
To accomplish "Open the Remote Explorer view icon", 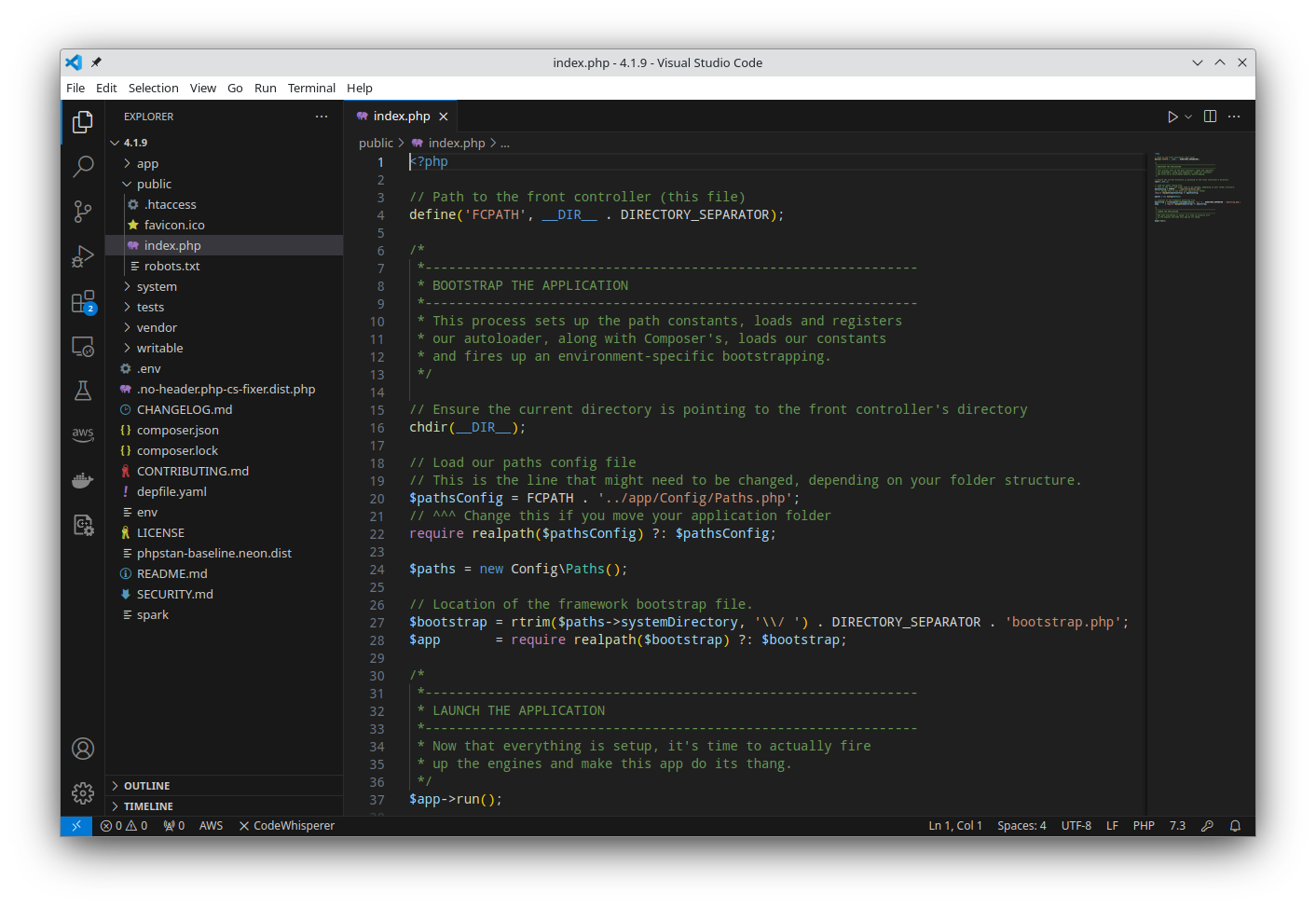I will pyautogui.click(x=83, y=347).
